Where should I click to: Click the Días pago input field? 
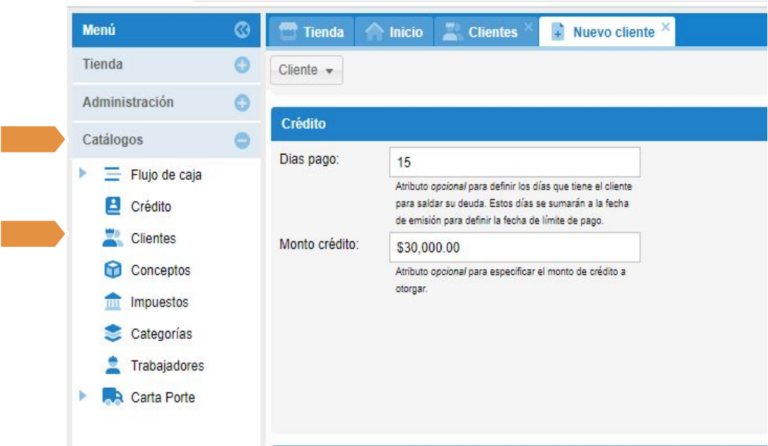(x=514, y=162)
